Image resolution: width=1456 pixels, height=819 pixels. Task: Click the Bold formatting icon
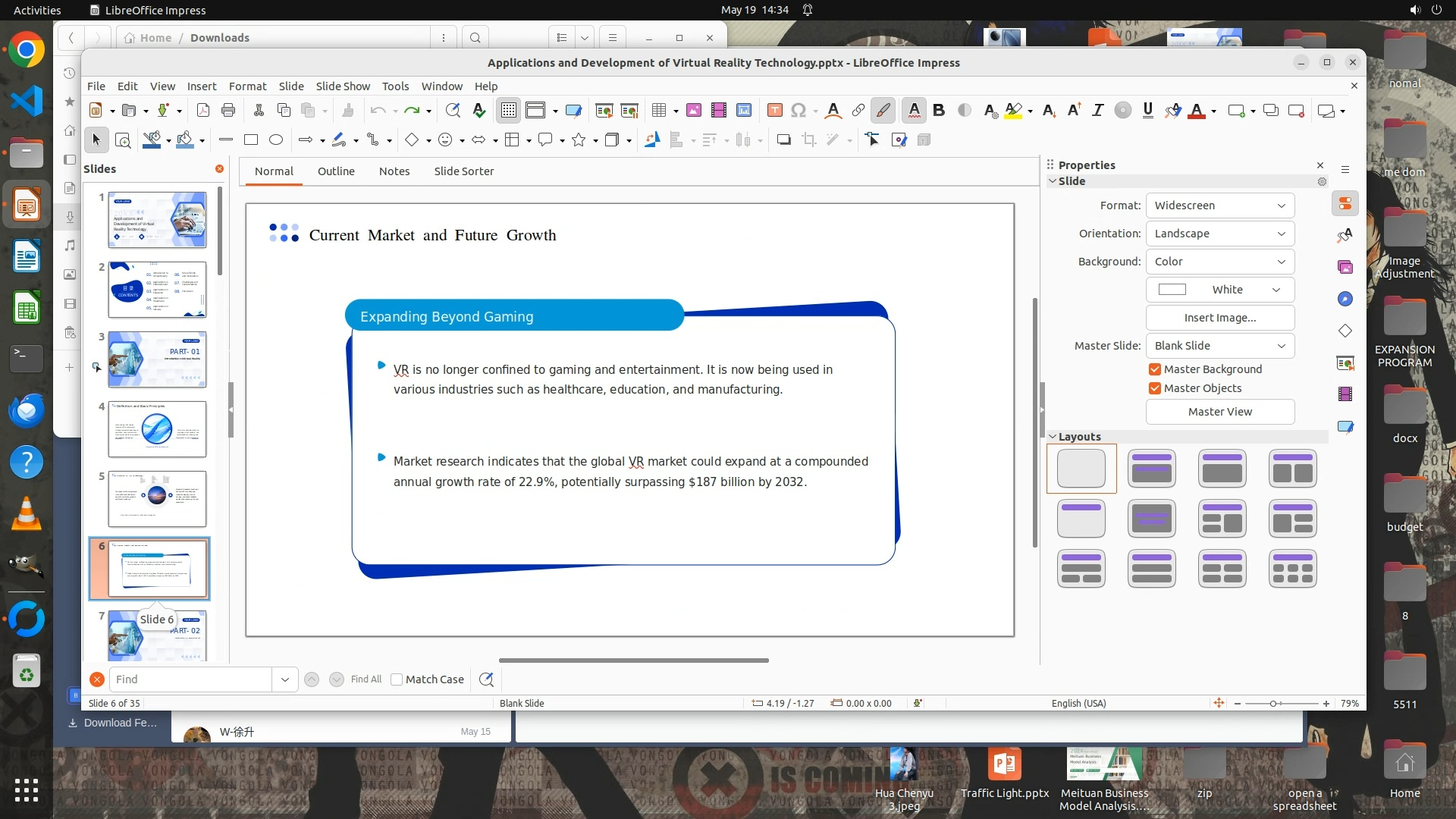coord(939,111)
